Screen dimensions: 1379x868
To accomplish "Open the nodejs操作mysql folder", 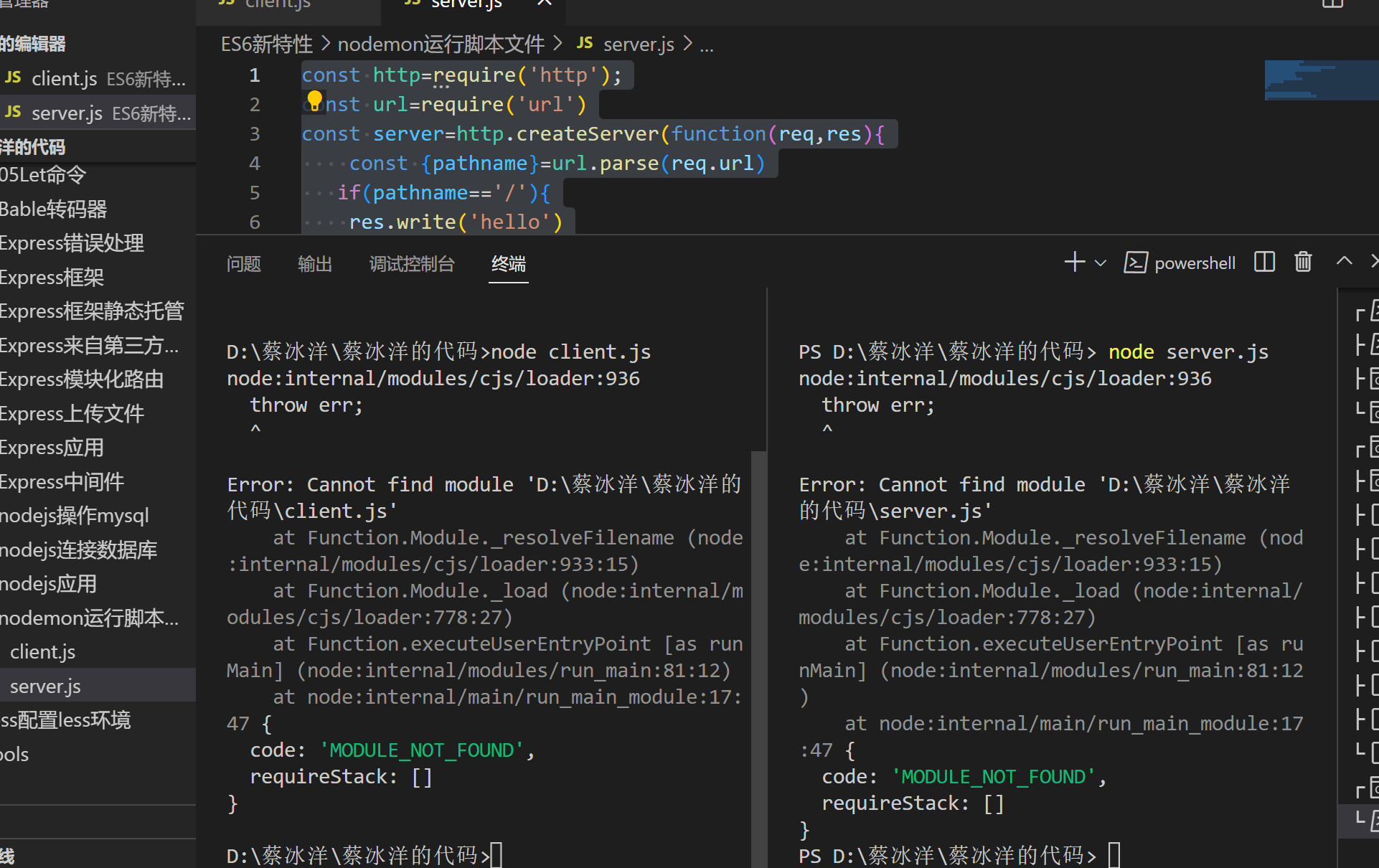I will coord(98,515).
